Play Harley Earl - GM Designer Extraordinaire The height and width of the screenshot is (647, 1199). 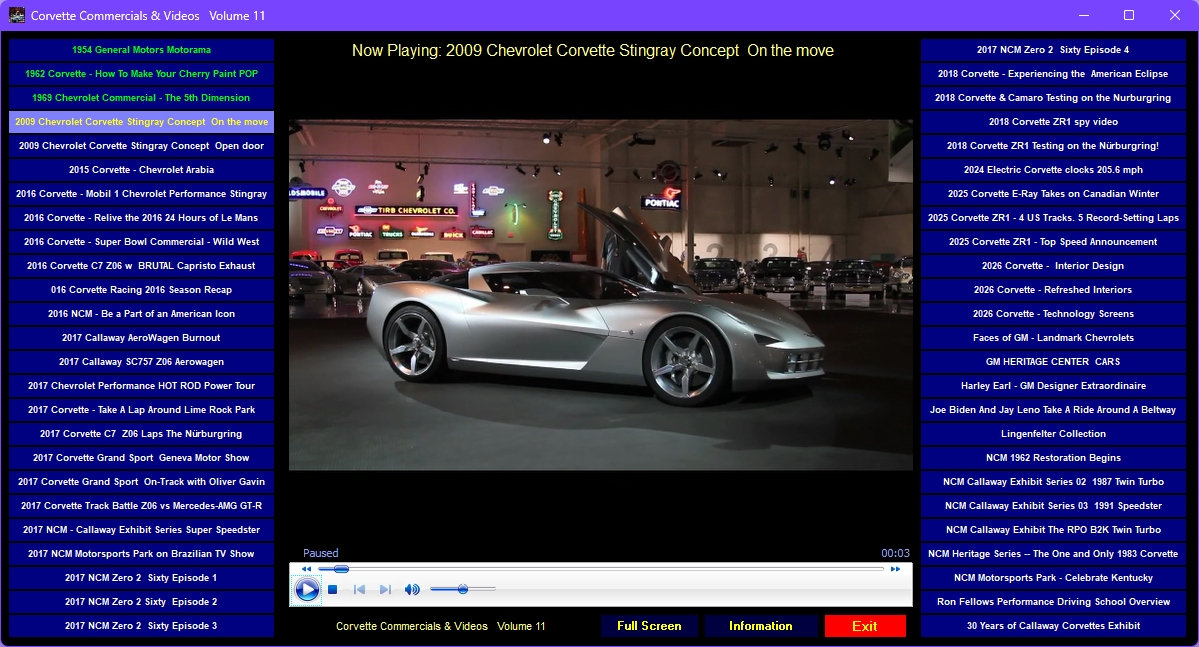coord(1053,385)
